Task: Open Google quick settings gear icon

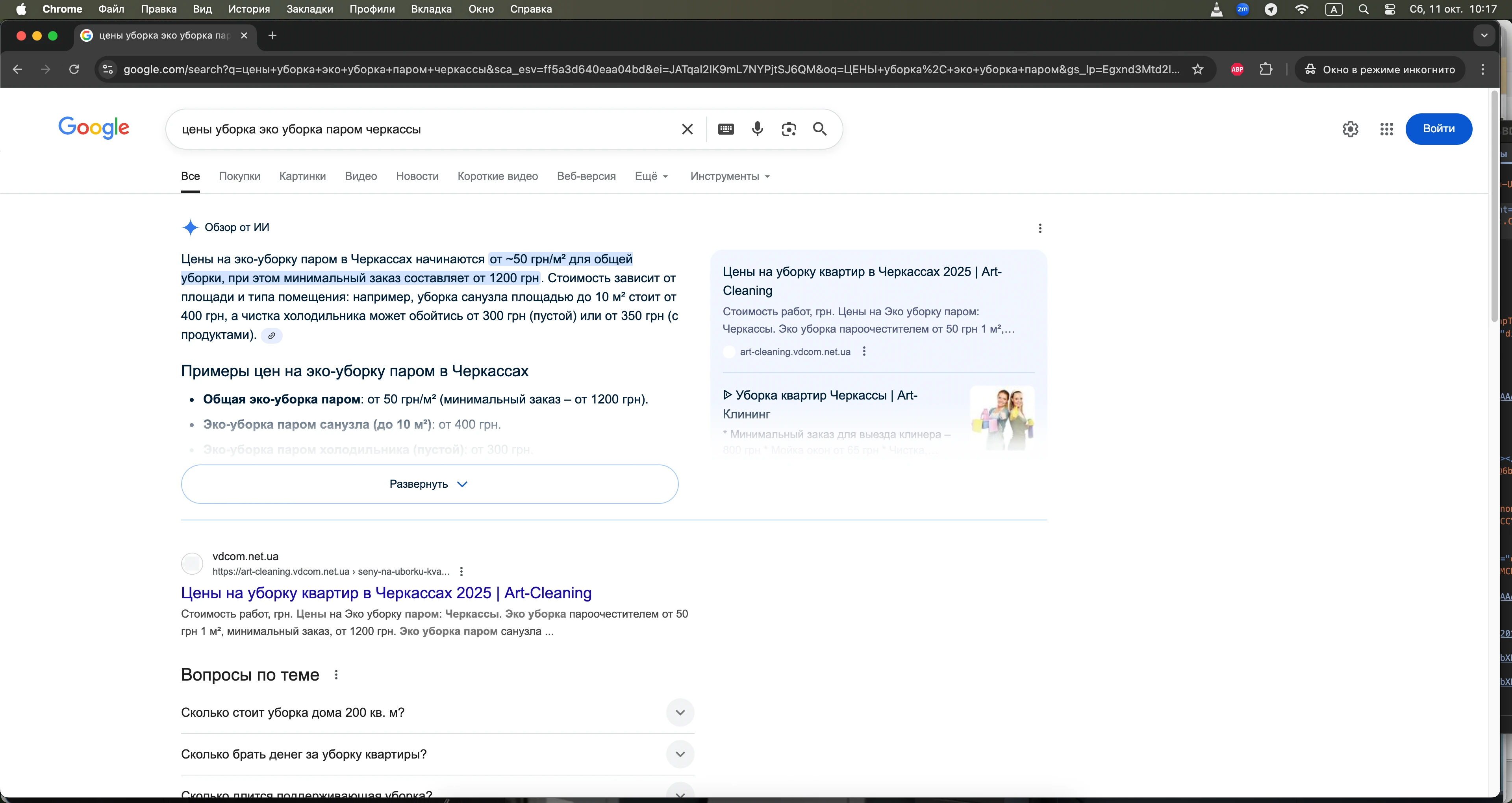Action: 1350,129
